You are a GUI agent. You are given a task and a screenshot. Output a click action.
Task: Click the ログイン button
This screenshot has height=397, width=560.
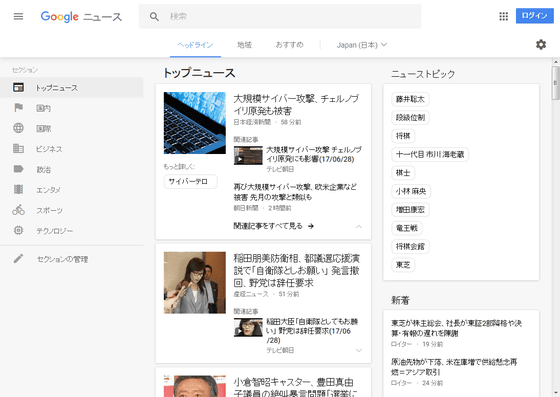click(534, 16)
